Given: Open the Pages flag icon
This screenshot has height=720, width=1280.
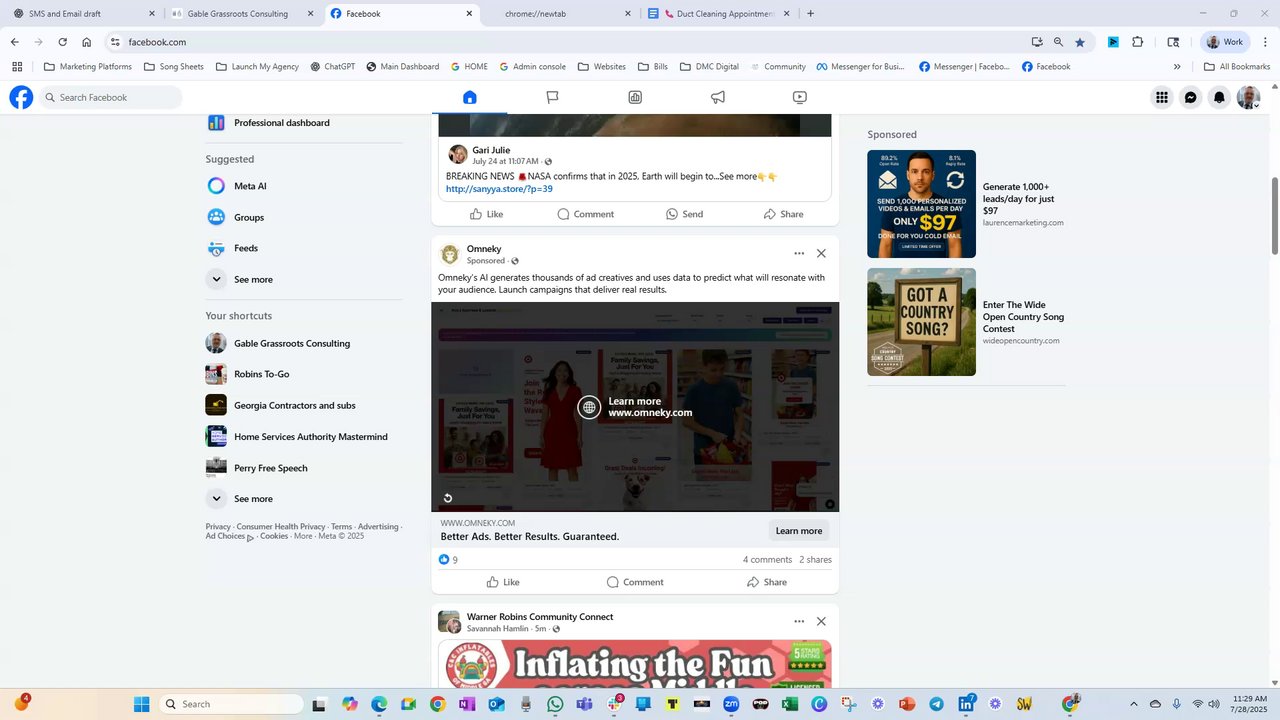Looking at the screenshot, I should tap(552, 97).
